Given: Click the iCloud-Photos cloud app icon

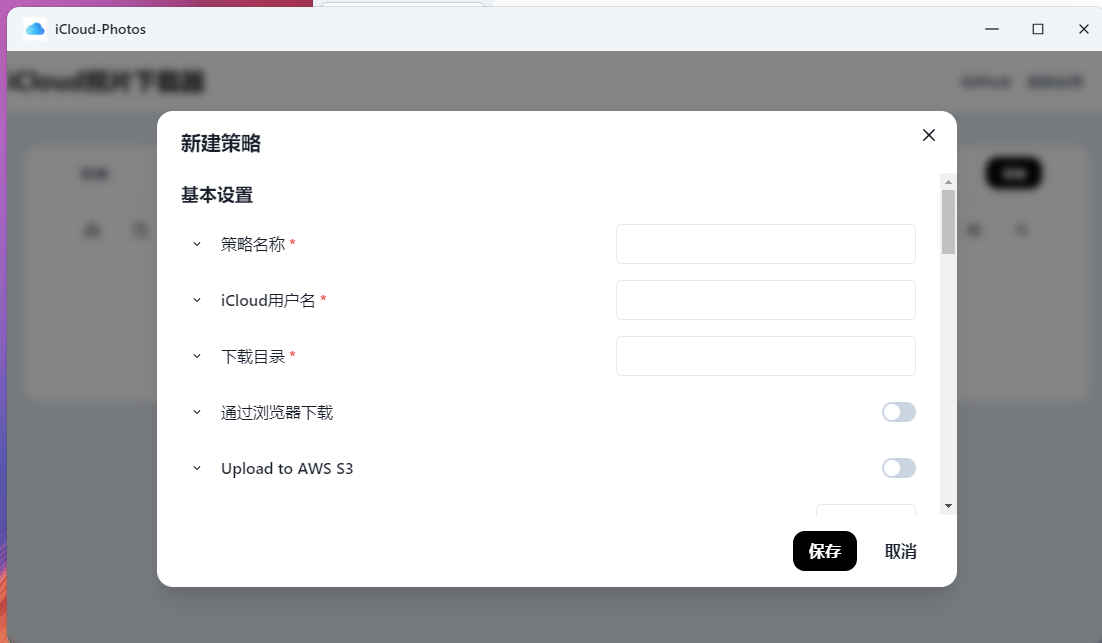Looking at the screenshot, I should 35,29.
